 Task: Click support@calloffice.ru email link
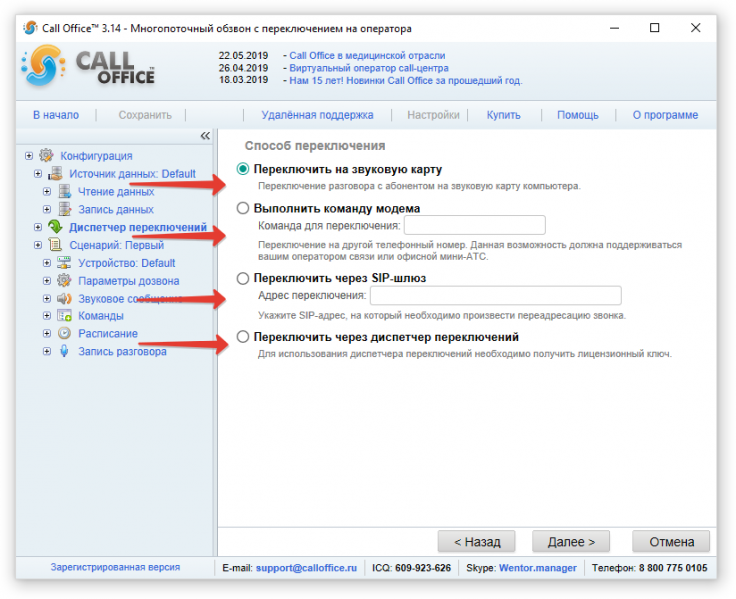(x=306, y=568)
